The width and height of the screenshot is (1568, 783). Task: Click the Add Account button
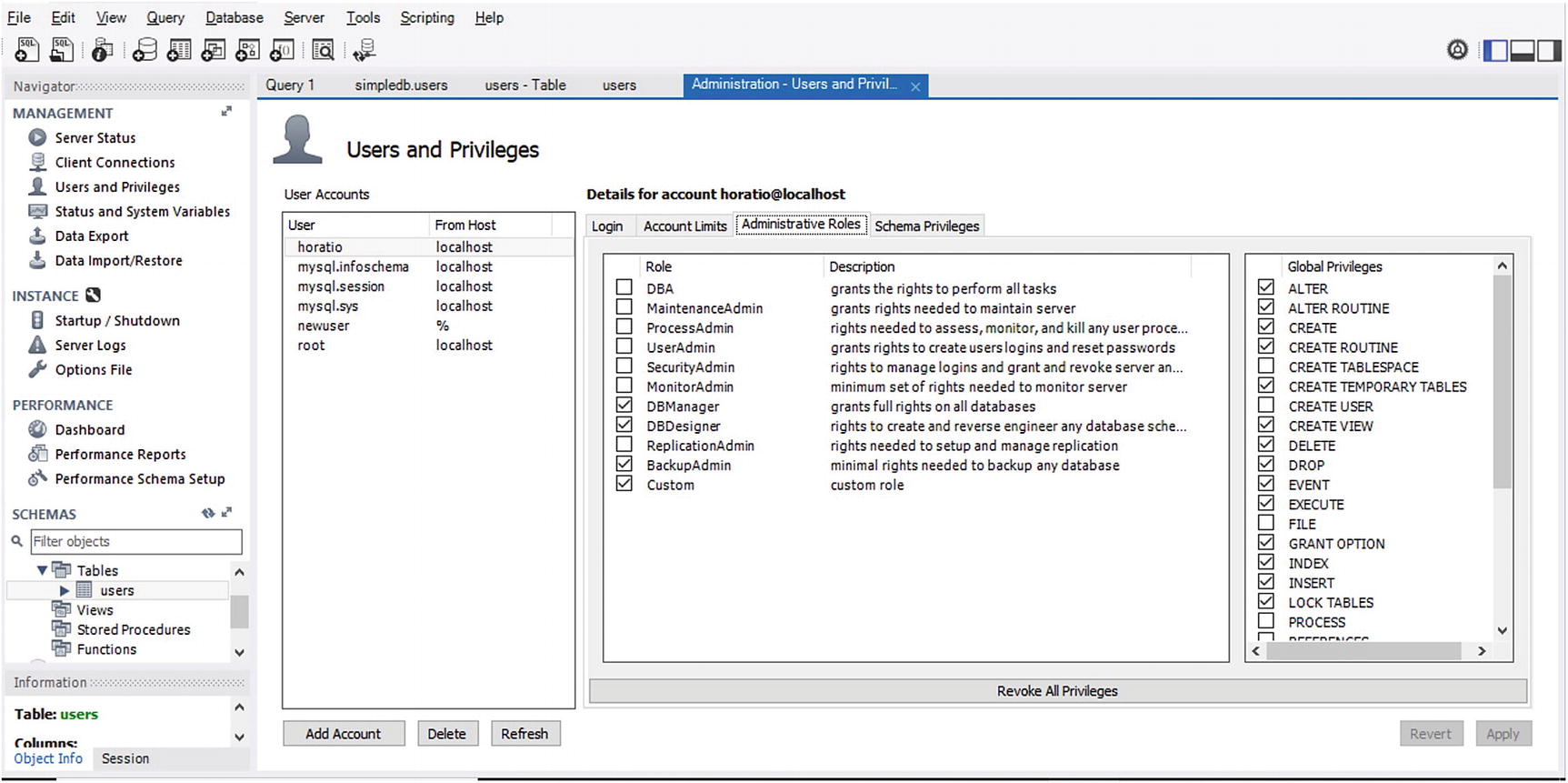click(x=344, y=734)
